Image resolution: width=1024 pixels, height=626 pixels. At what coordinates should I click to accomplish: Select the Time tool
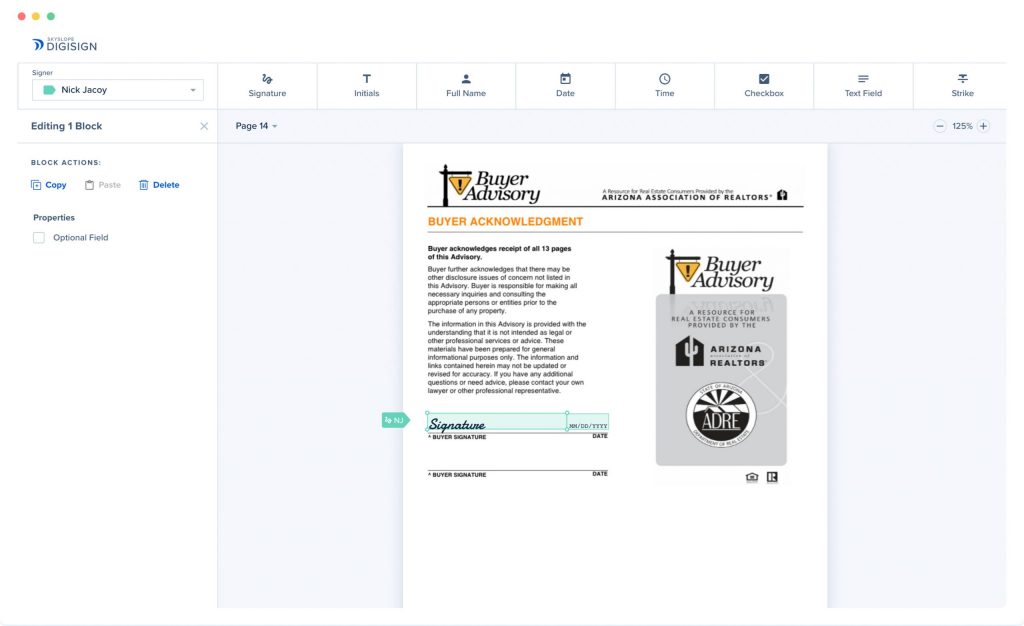click(x=664, y=85)
